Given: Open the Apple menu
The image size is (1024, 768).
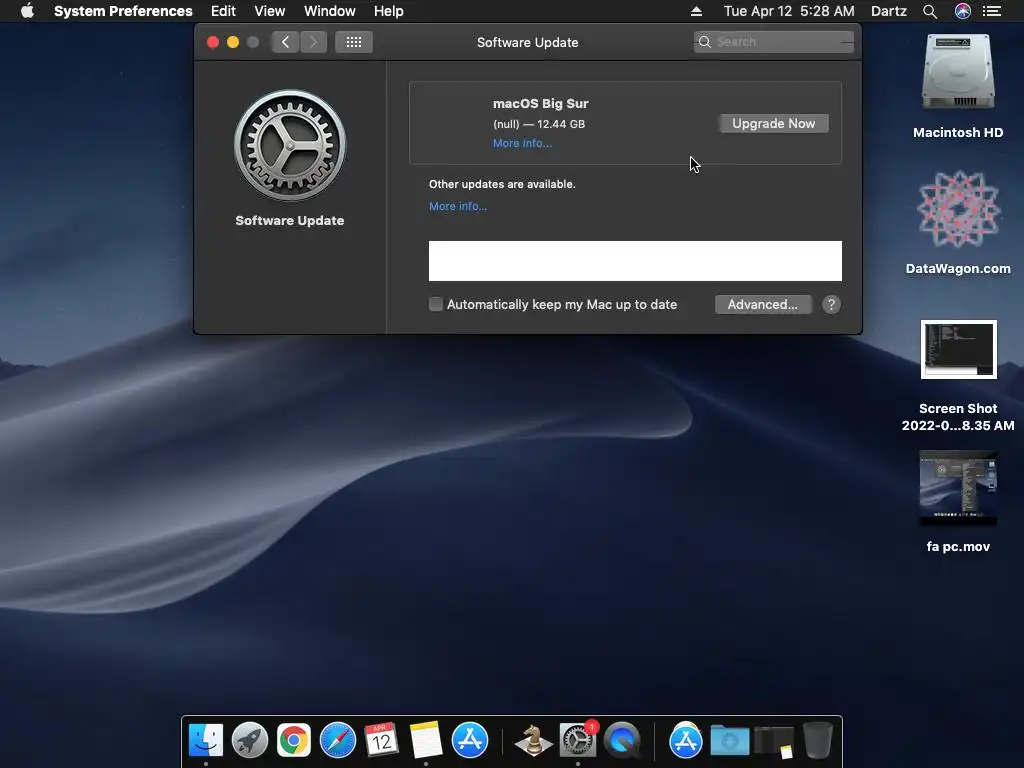Looking at the screenshot, I should coord(27,11).
